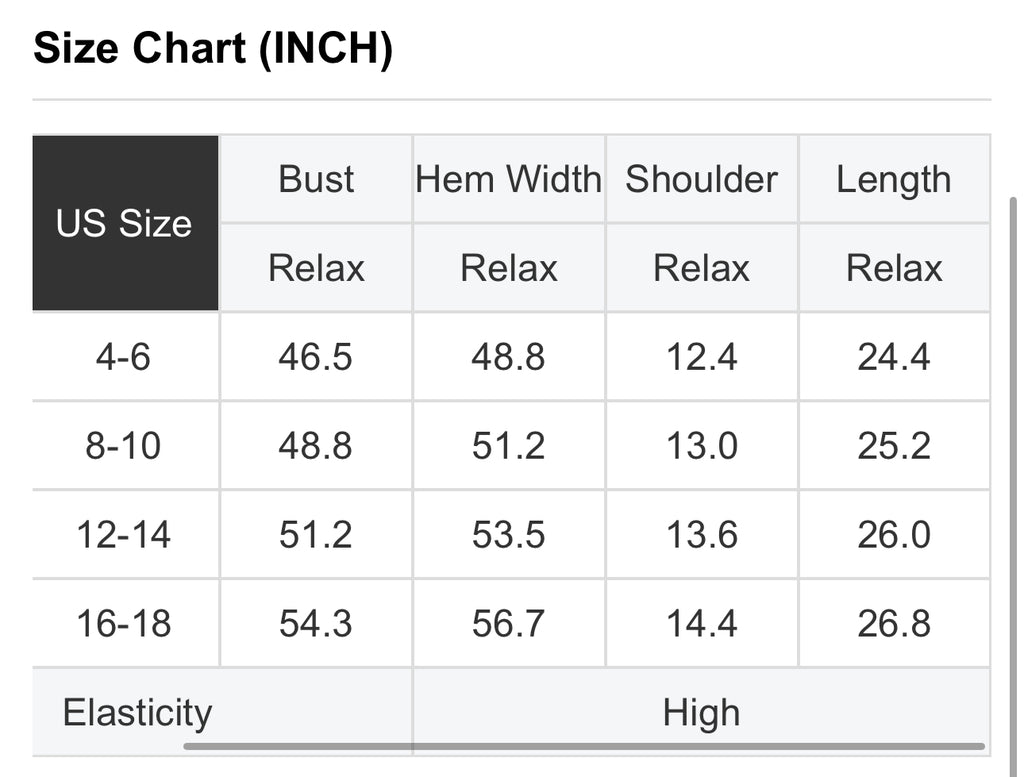The width and height of the screenshot is (1024, 777).
Task: Click the 16-18 size row label
Action: pos(123,624)
